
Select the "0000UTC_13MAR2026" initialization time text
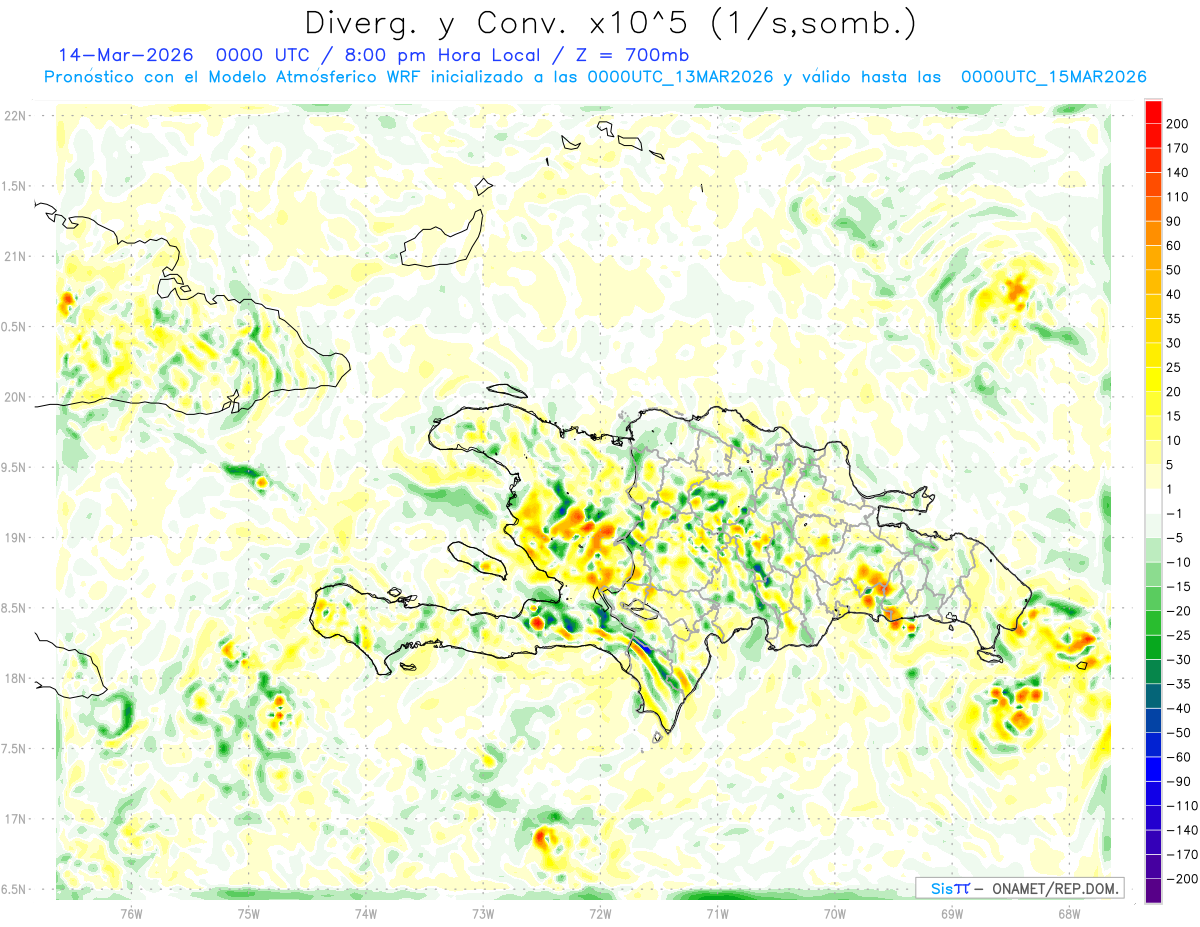pos(680,77)
